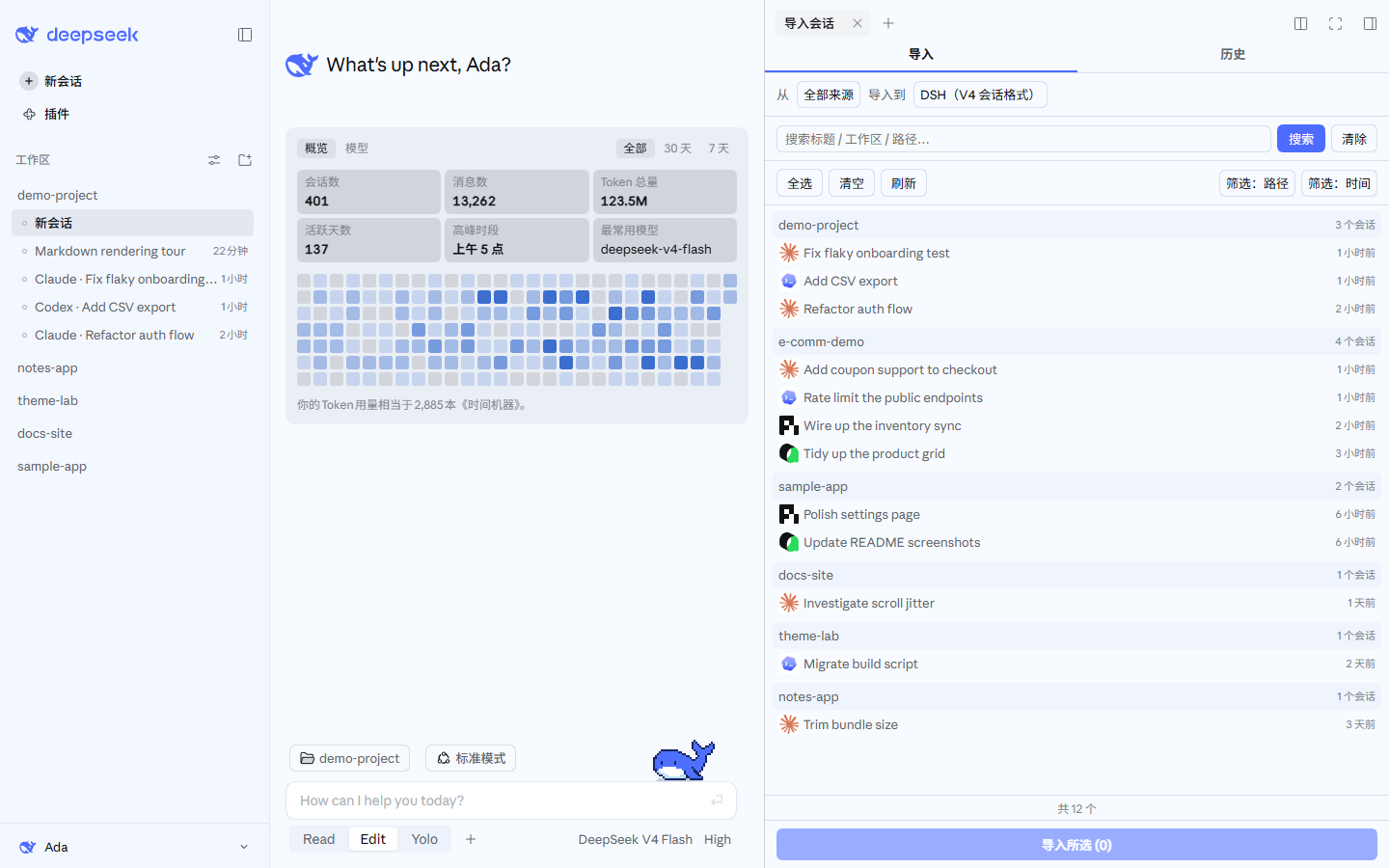Toggle path filter 筛选：路径
Image resolution: width=1389 pixels, height=868 pixels.
(1257, 183)
